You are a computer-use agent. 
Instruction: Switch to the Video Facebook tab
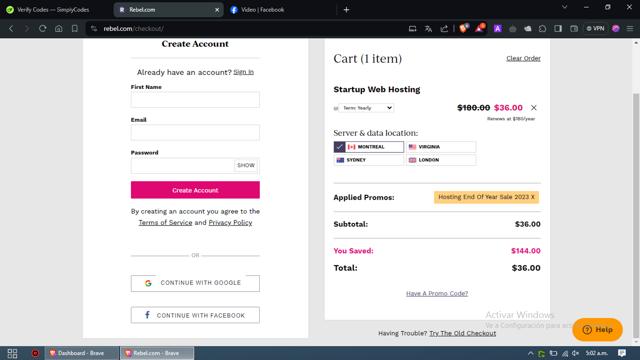[x=262, y=9]
